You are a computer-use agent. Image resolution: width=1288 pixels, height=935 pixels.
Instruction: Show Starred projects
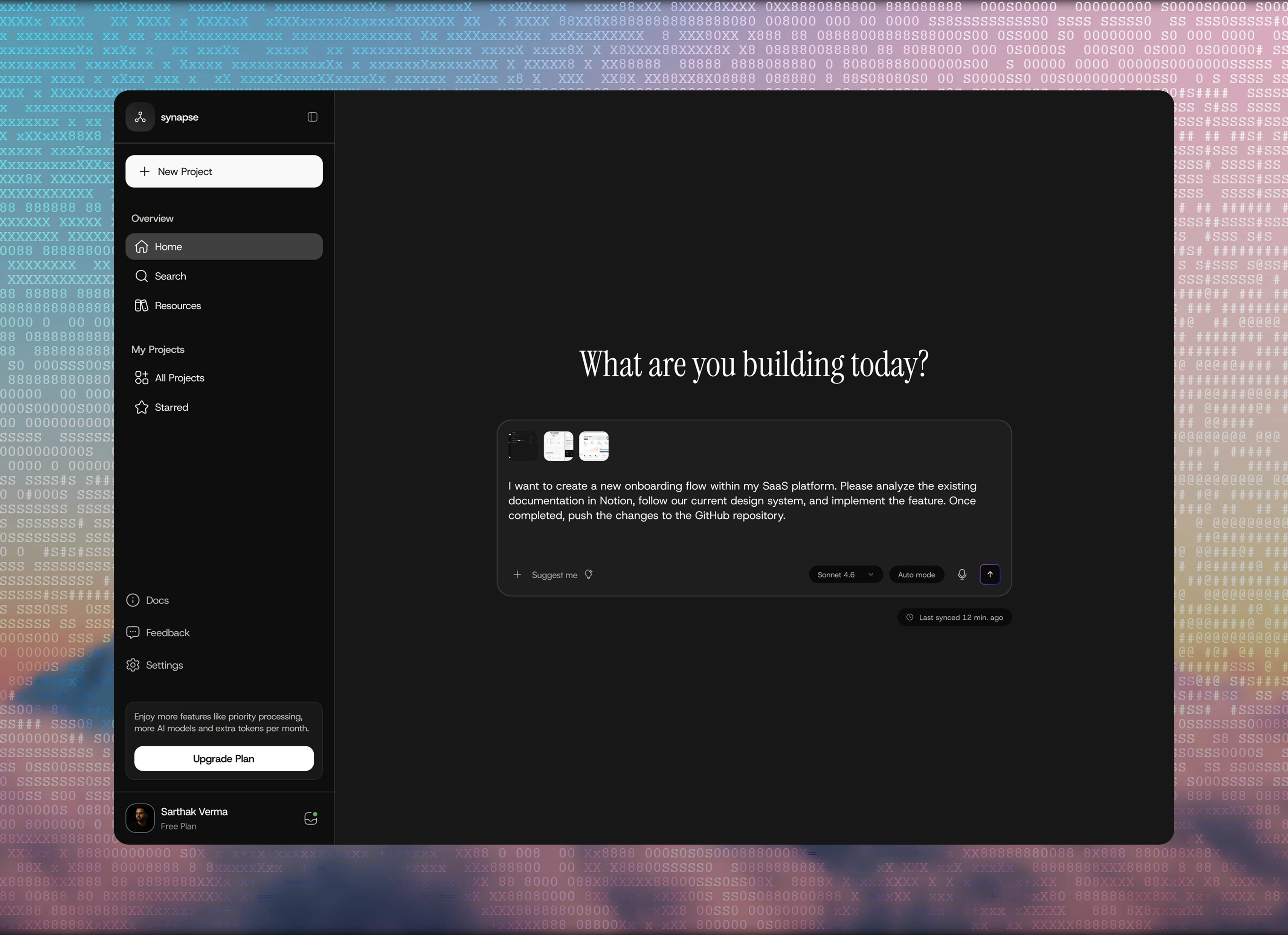224,407
